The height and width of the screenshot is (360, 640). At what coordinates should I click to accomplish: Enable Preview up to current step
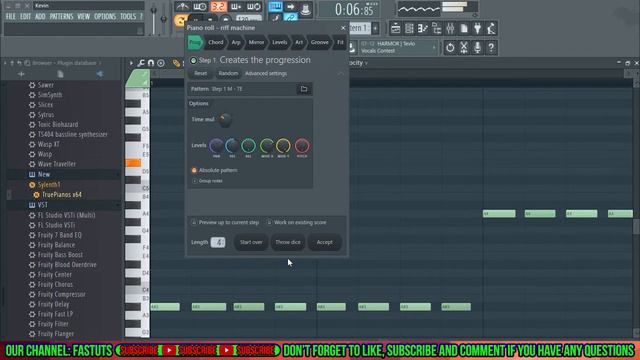tap(194, 222)
